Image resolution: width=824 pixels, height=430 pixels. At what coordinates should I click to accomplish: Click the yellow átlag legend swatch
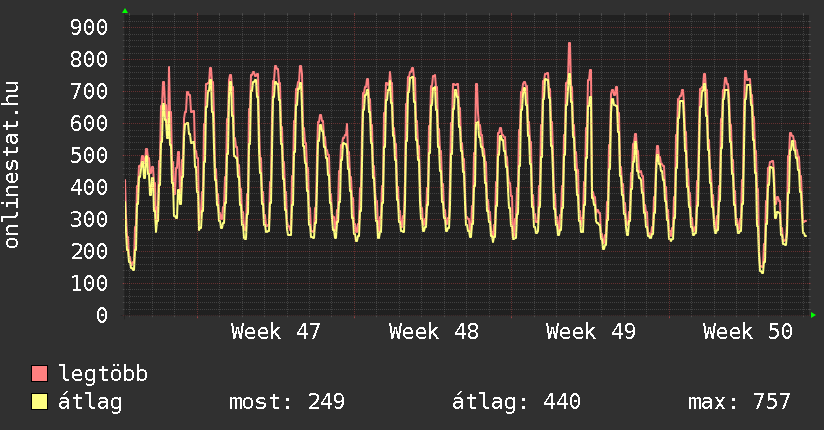tap(40, 402)
